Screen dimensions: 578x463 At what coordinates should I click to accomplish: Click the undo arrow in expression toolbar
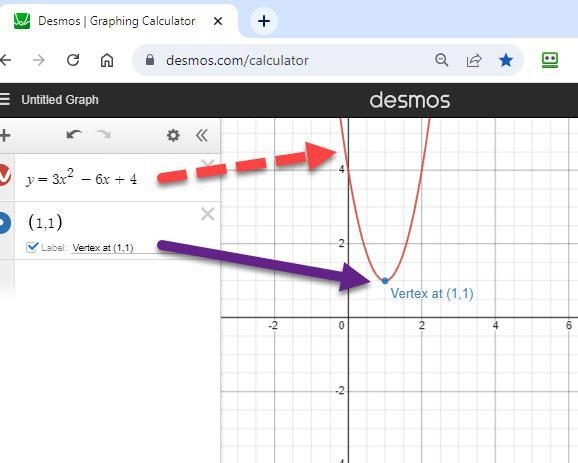pos(74,135)
